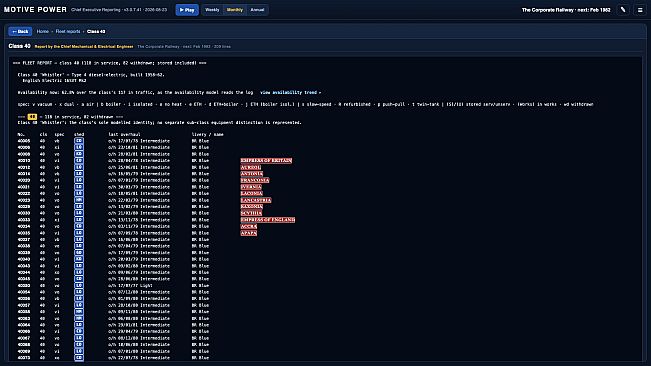This screenshot has height=366, width=651.
Task: Go back with the Back arrow button
Action: 20,32
